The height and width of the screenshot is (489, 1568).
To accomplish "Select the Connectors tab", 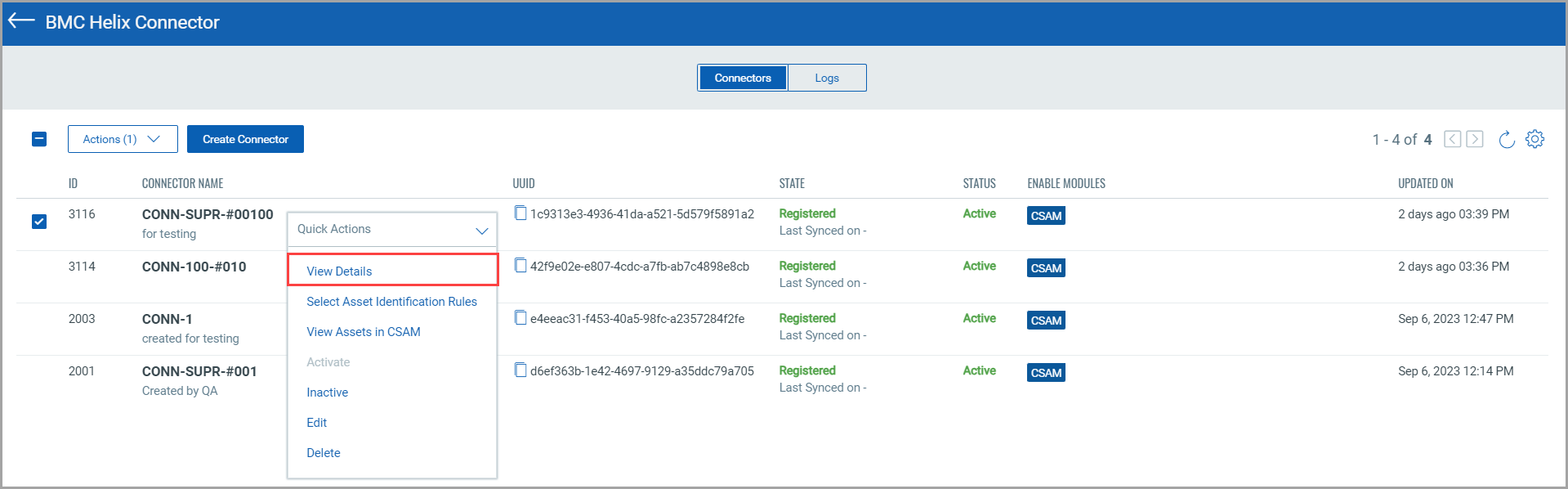I will [742, 78].
